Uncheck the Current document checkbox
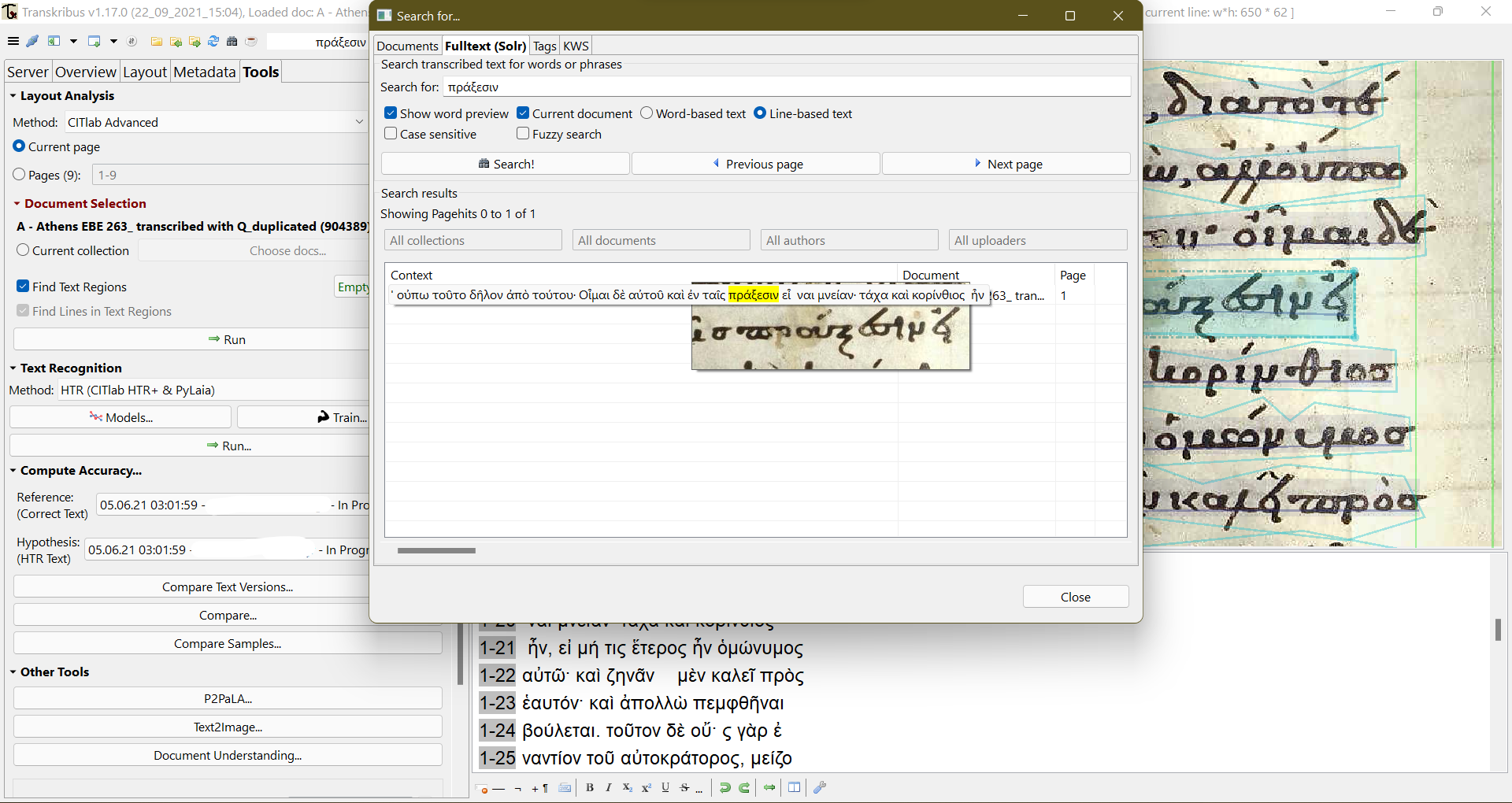 click(x=523, y=113)
